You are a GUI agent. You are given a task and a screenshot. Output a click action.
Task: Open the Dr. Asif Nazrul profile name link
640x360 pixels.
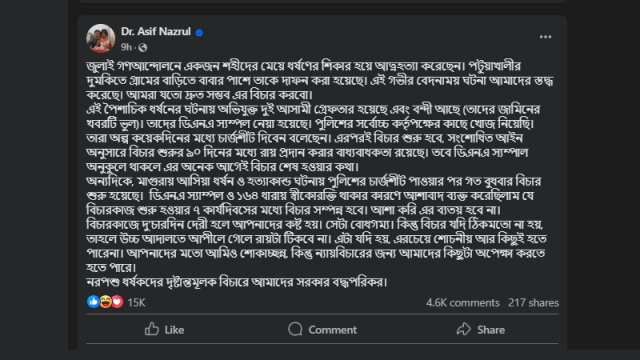[156, 31]
